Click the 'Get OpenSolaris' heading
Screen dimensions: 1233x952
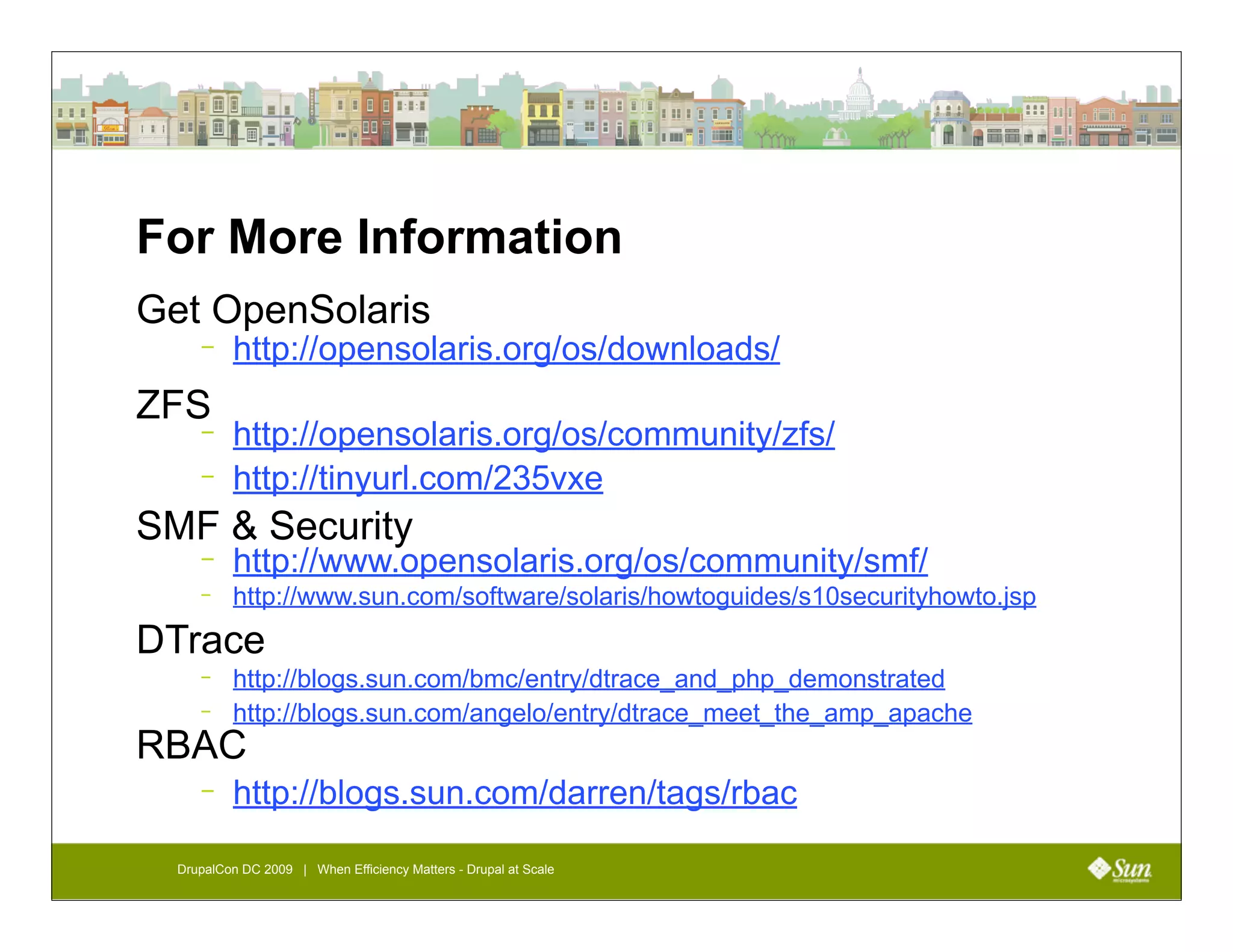[283, 310]
